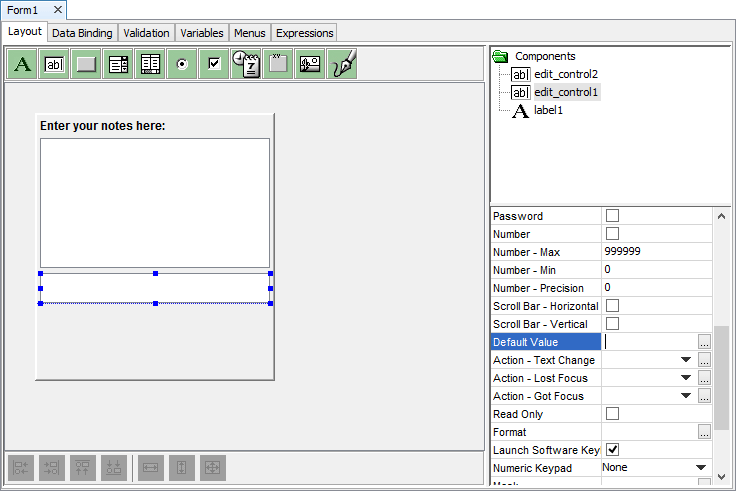Open the Numeric Keypad dropdown
This screenshot has width=736, height=491.
701,468
